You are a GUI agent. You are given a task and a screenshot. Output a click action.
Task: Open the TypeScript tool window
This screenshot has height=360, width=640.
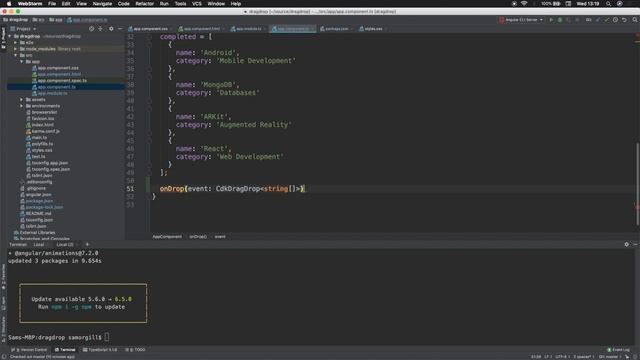(x=100, y=350)
